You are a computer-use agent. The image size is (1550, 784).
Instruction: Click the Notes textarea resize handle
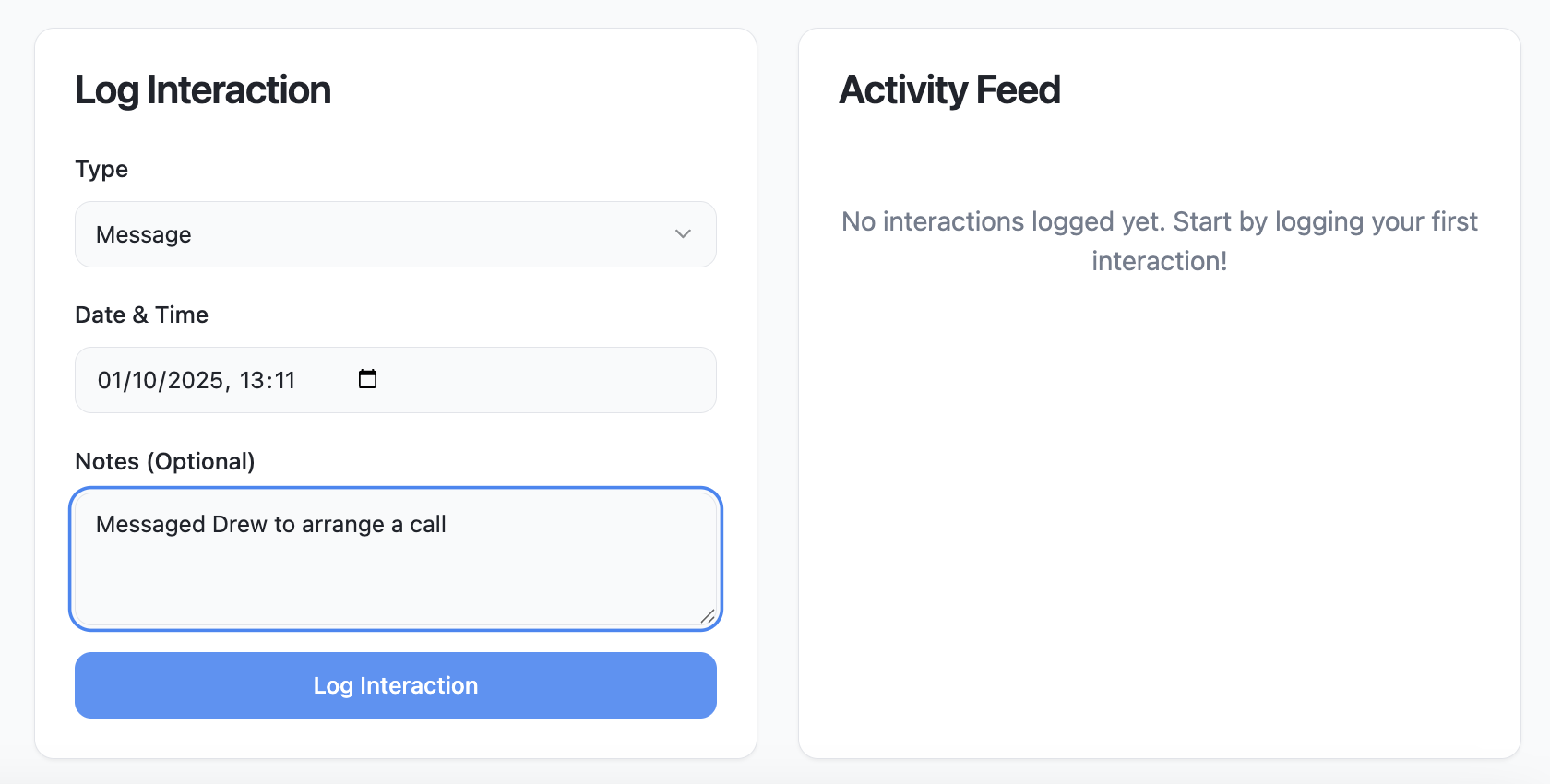pyautogui.click(x=708, y=616)
